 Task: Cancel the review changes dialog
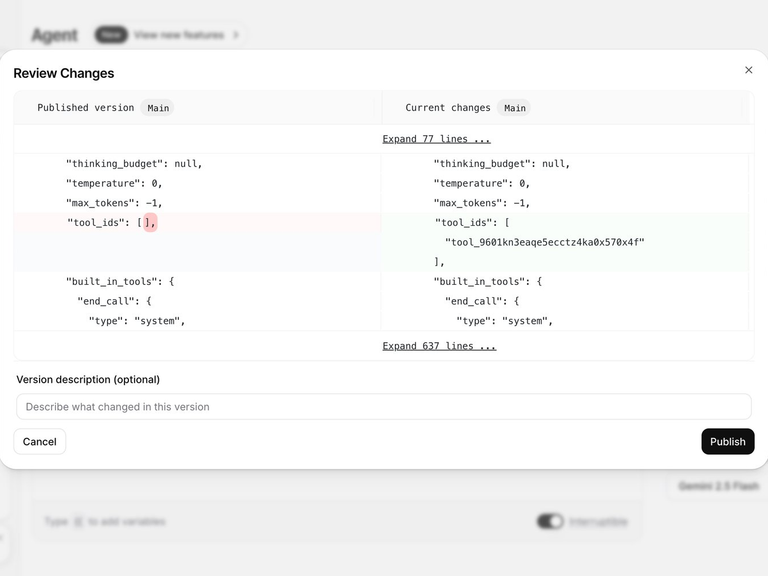pyautogui.click(x=40, y=442)
